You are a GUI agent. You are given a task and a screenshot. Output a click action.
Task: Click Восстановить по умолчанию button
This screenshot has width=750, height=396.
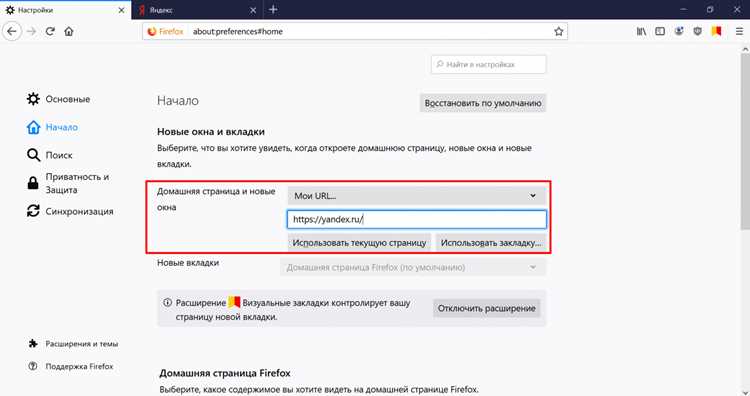(x=483, y=103)
